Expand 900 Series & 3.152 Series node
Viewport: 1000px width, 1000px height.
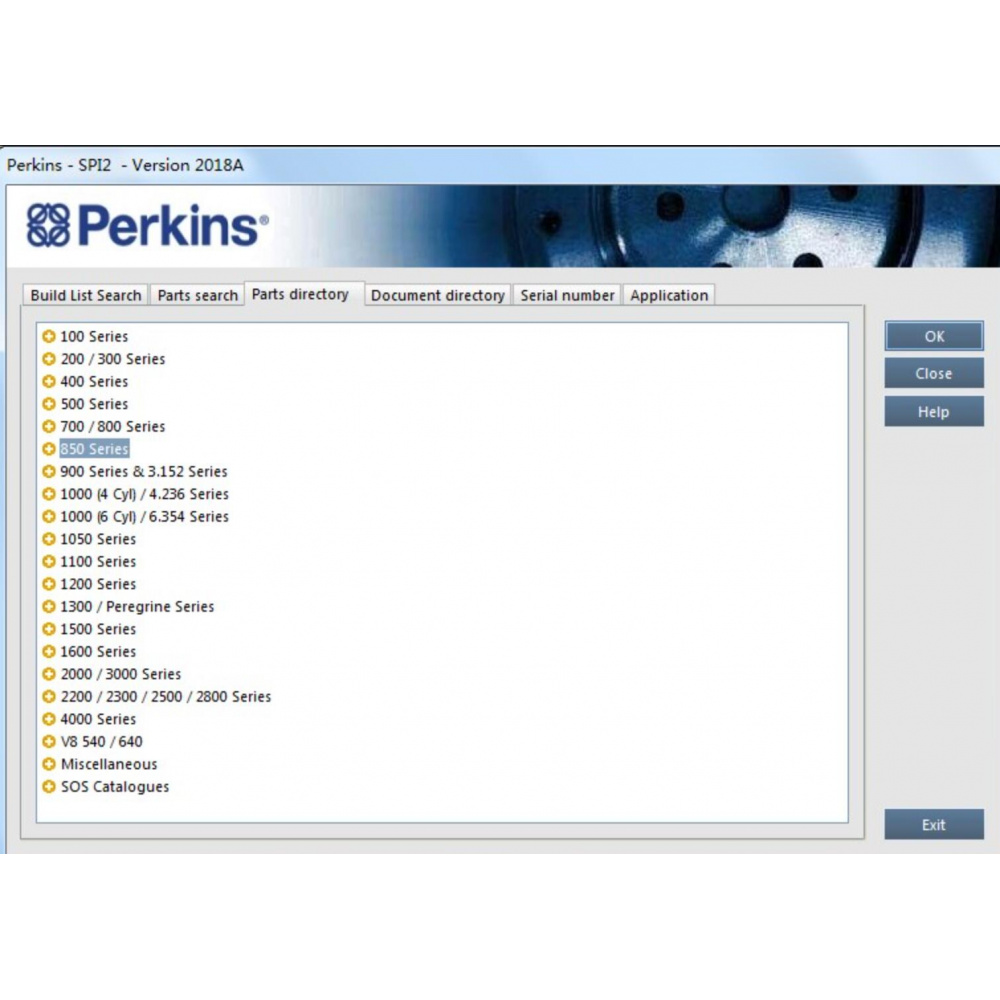click(48, 471)
